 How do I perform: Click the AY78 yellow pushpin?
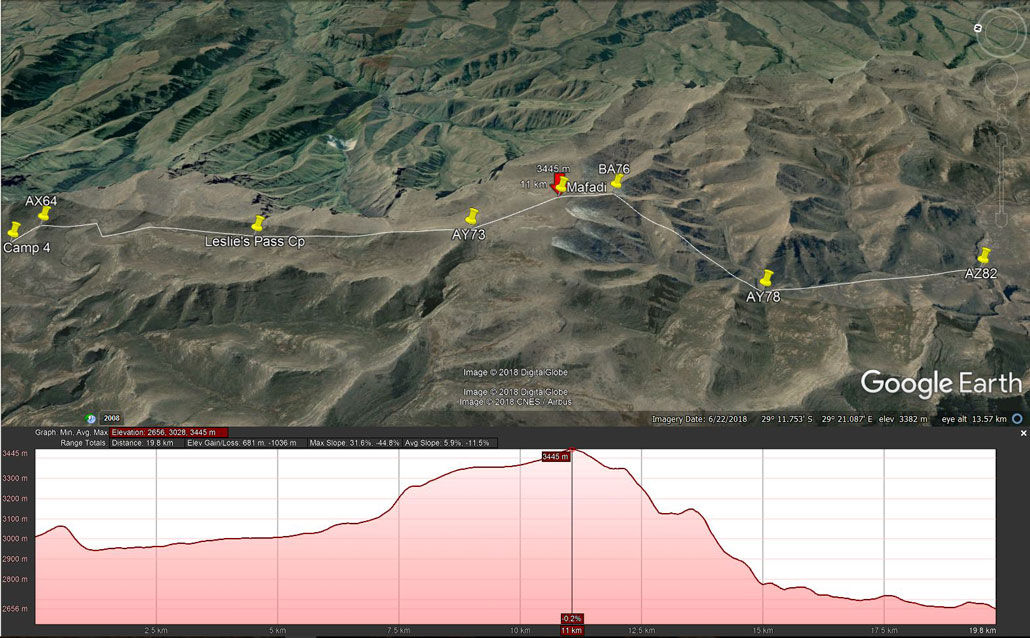[x=766, y=278]
